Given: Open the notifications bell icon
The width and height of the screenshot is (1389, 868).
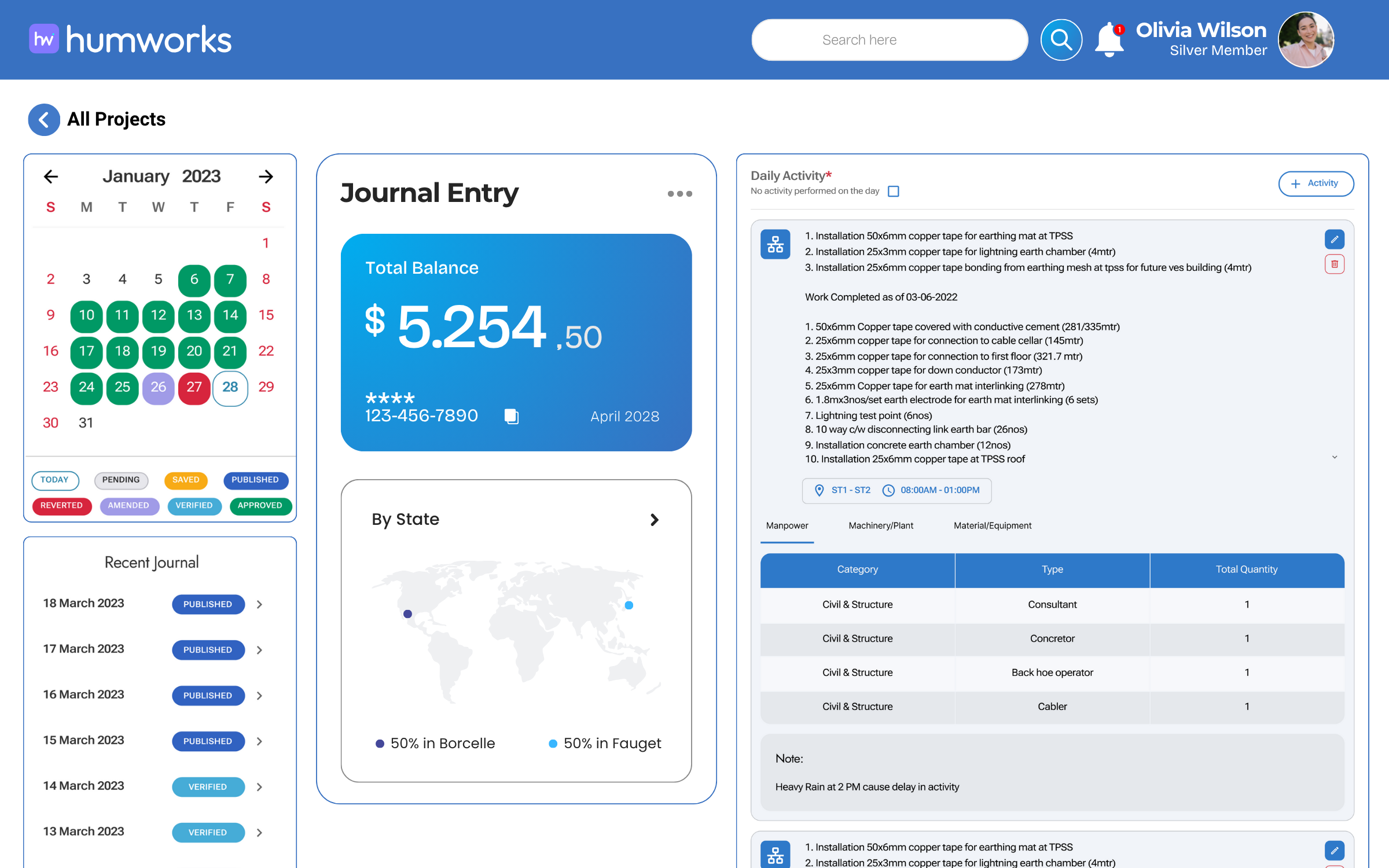Looking at the screenshot, I should 1109,40.
